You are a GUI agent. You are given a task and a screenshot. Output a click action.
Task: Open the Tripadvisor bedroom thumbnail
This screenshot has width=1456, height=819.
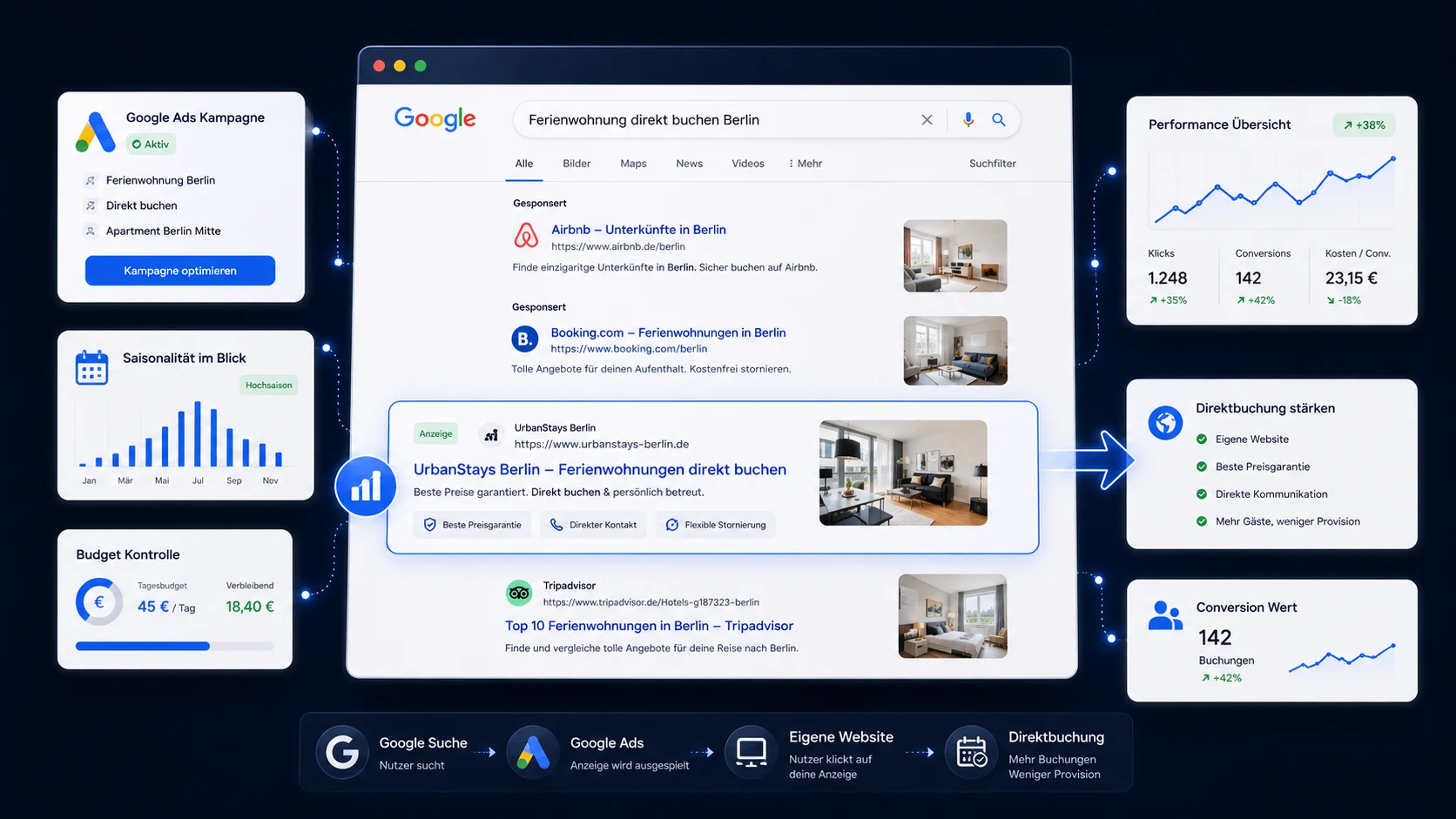(953, 616)
